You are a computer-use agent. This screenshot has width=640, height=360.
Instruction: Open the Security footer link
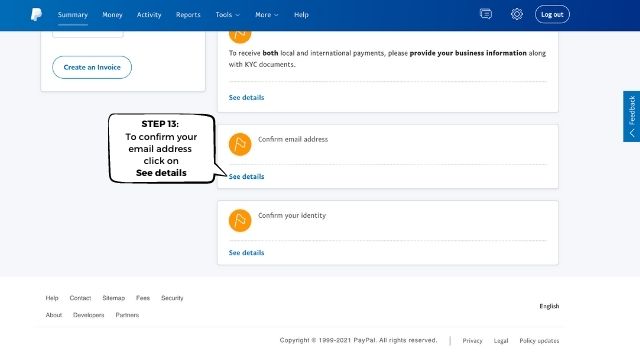click(172, 298)
